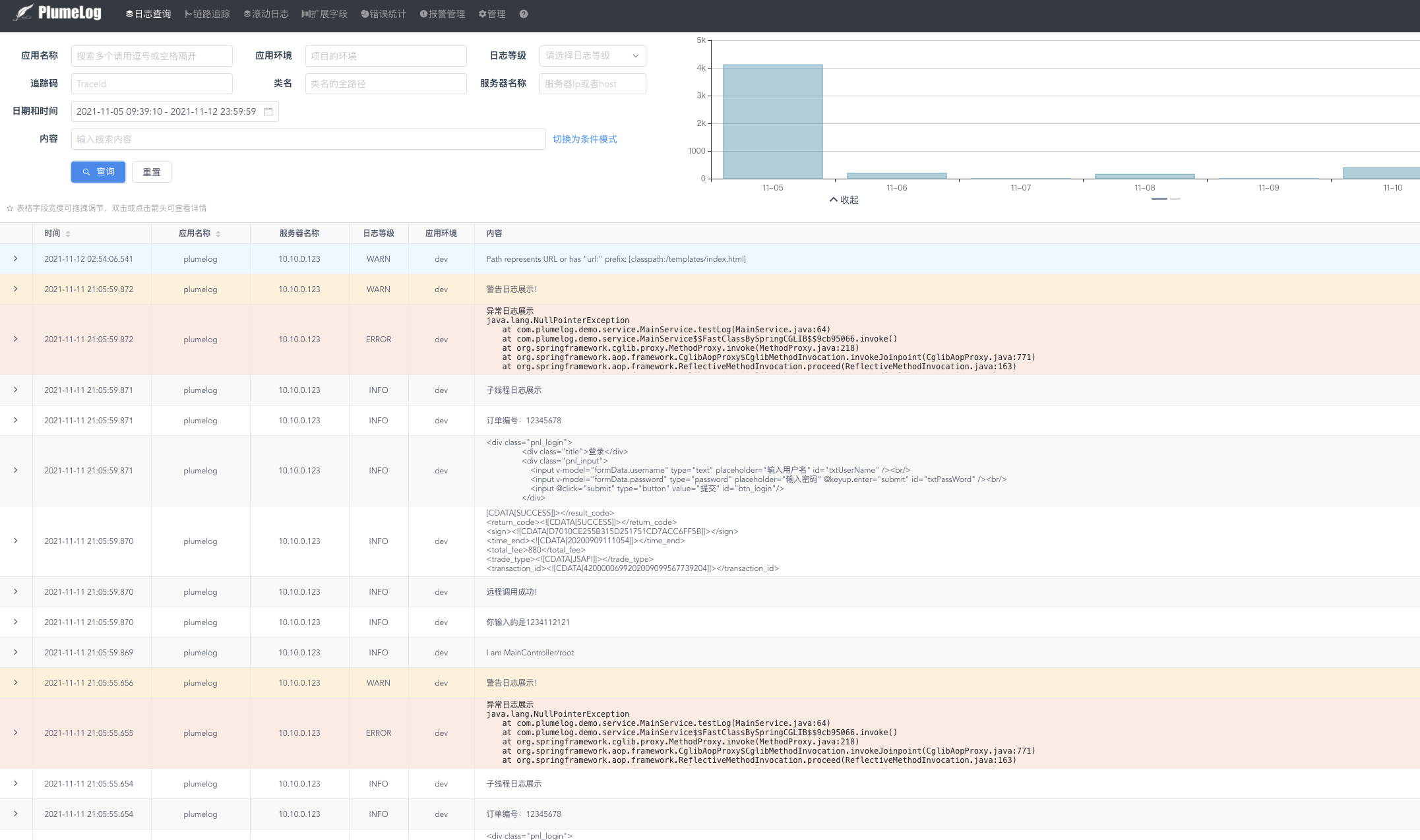Image resolution: width=1420 pixels, height=840 pixels.
Task: Click the Path represents URL message text
Action: [616, 259]
